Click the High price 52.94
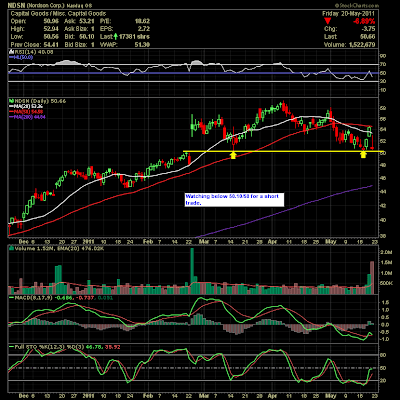The width and height of the screenshot is (400, 400). pos(51,29)
